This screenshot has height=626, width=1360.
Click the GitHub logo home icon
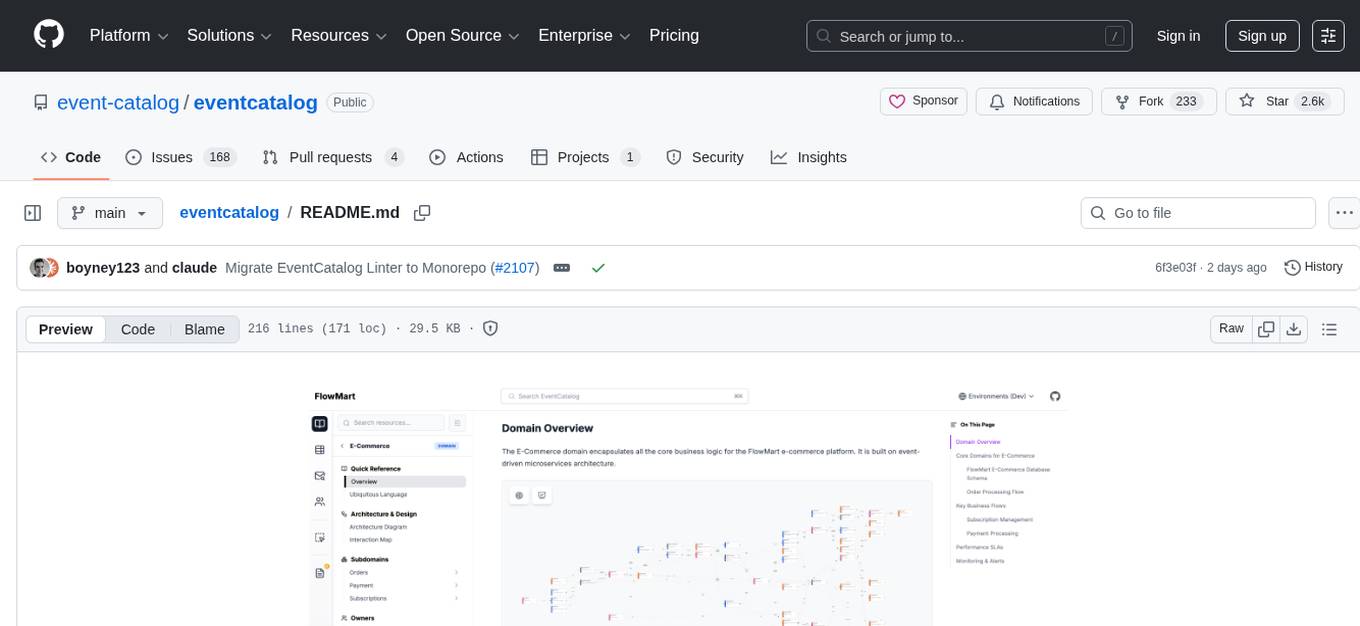coord(48,35)
